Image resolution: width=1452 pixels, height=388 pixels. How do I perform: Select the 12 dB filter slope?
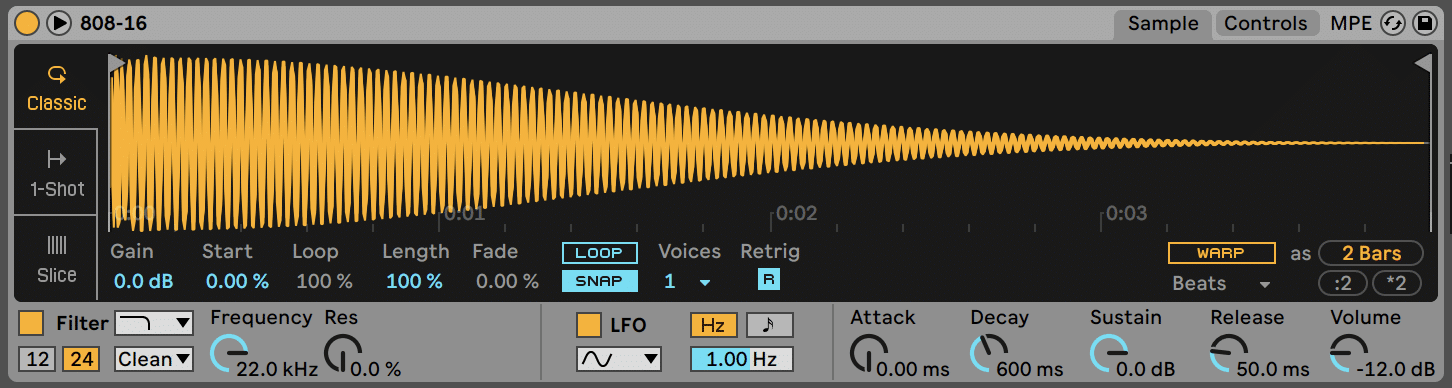pyautogui.click(x=37, y=359)
